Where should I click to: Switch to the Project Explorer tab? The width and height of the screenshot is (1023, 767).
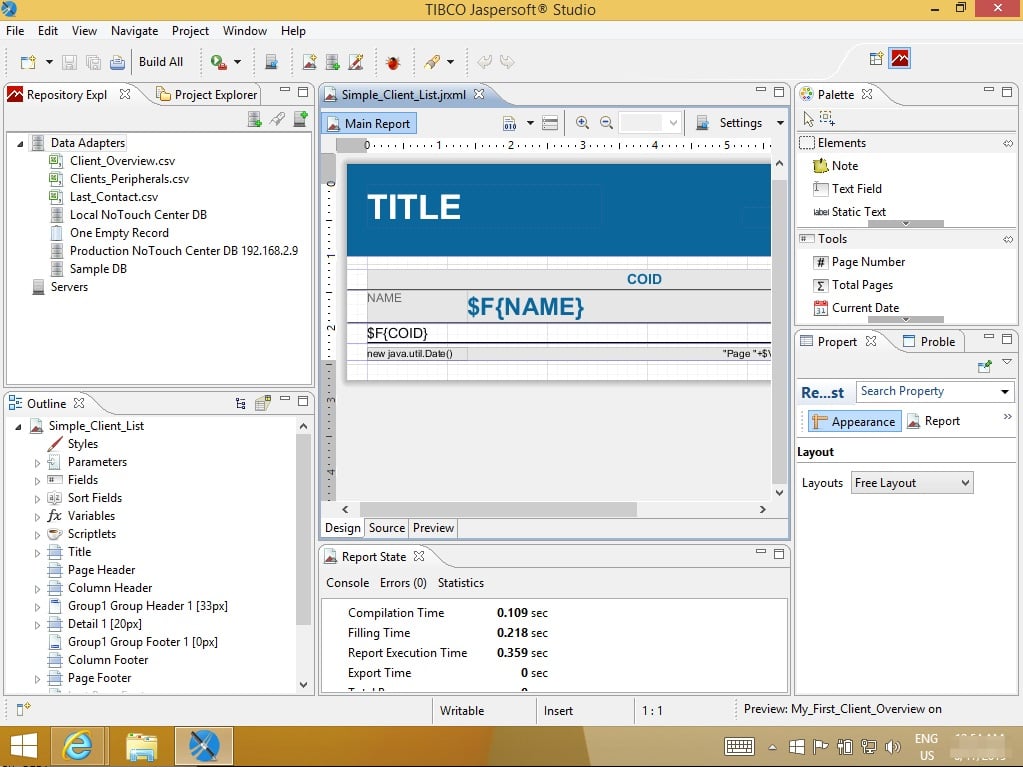click(215, 95)
